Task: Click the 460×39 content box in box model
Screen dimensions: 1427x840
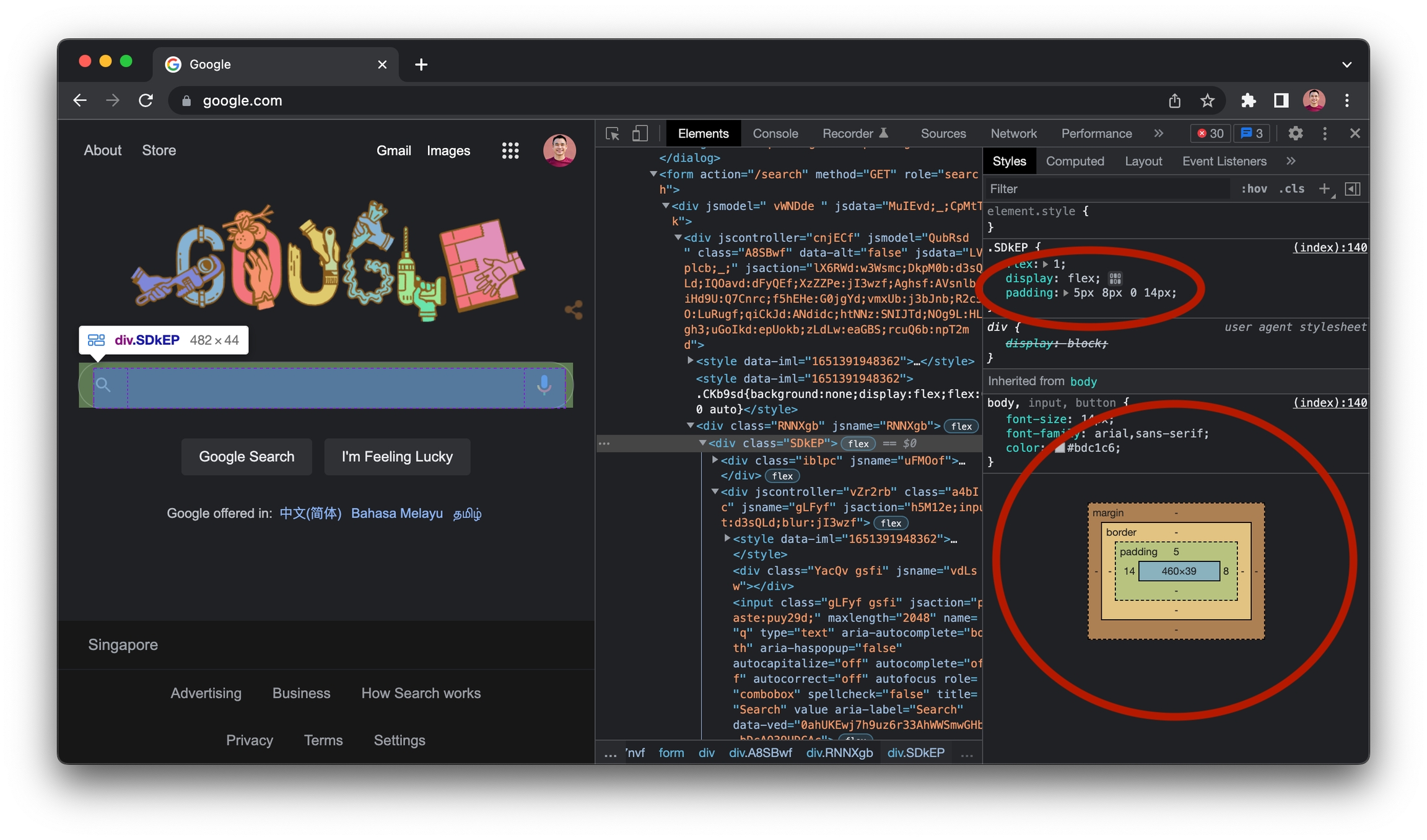Action: [1179, 571]
